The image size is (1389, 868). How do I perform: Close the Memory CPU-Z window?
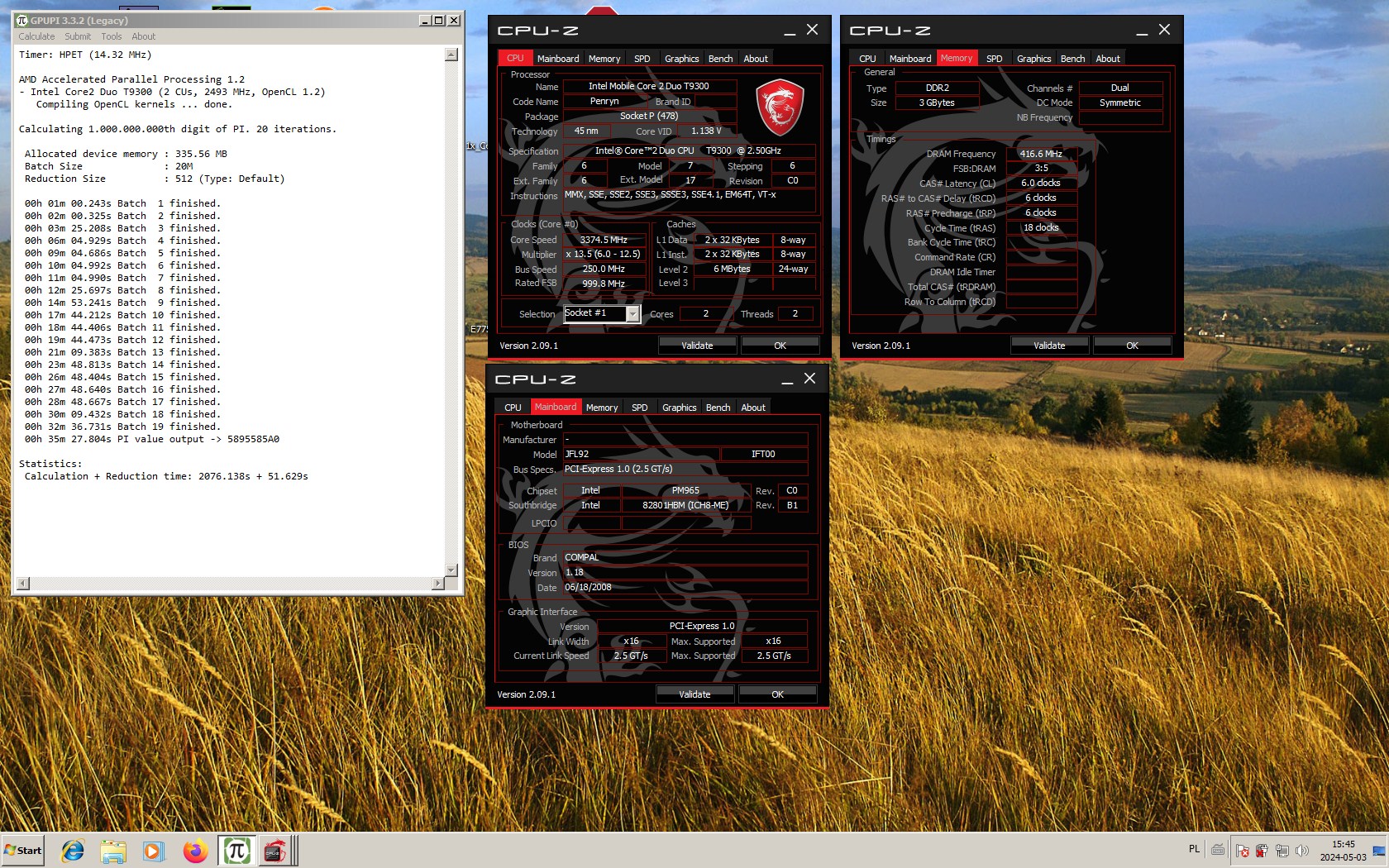click(x=1164, y=30)
